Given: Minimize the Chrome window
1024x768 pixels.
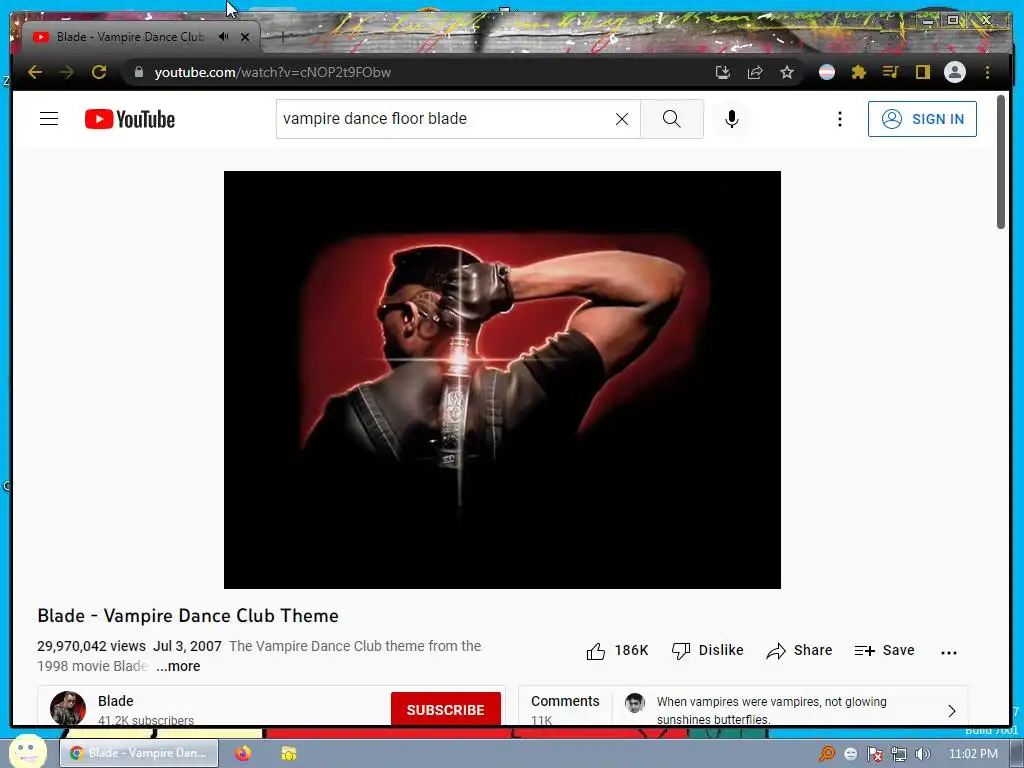Looking at the screenshot, I should [x=928, y=21].
